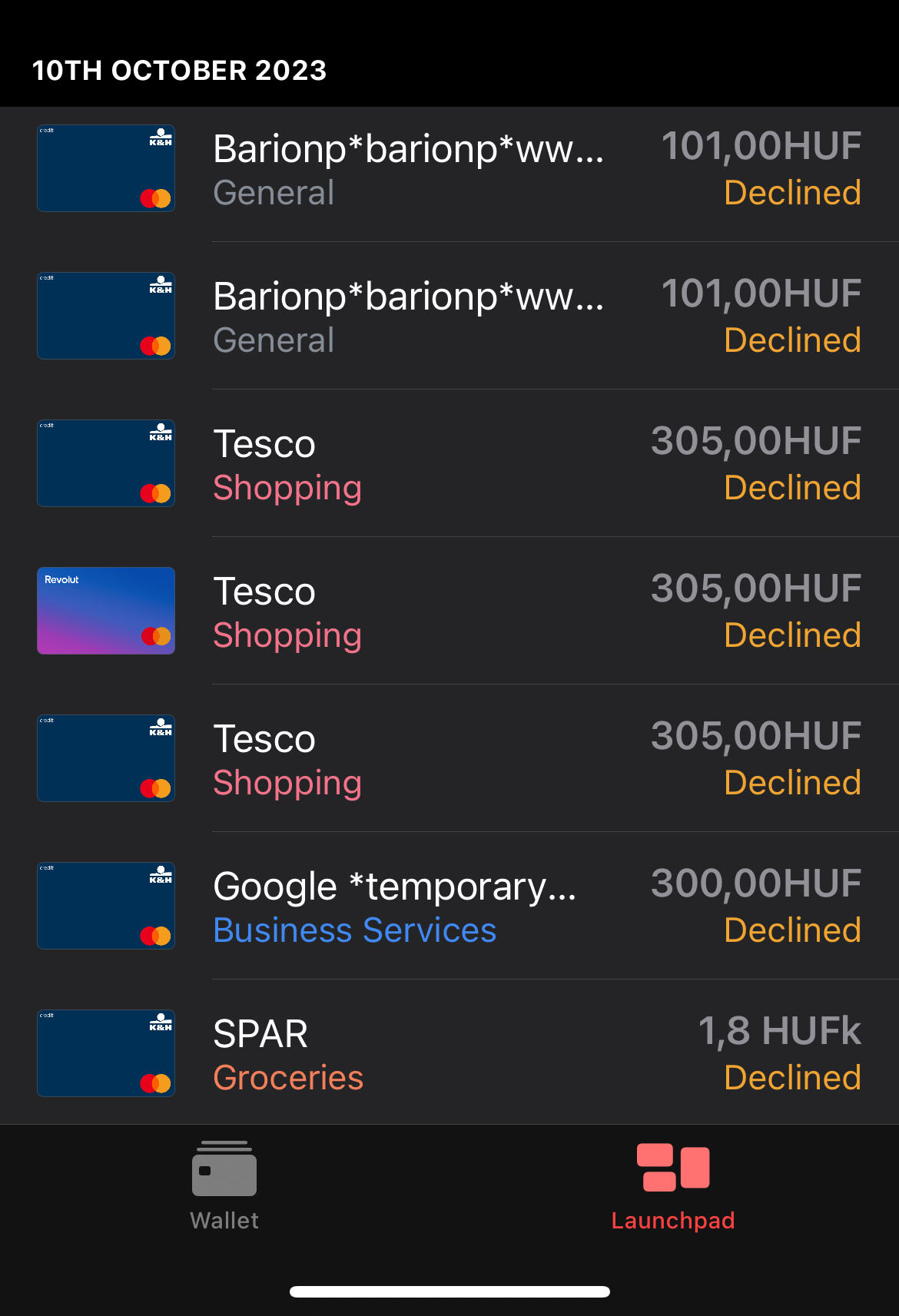Tap the K&H card beside SPAR
This screenshot has height=1316, width=899.
tap(106, 1053)
